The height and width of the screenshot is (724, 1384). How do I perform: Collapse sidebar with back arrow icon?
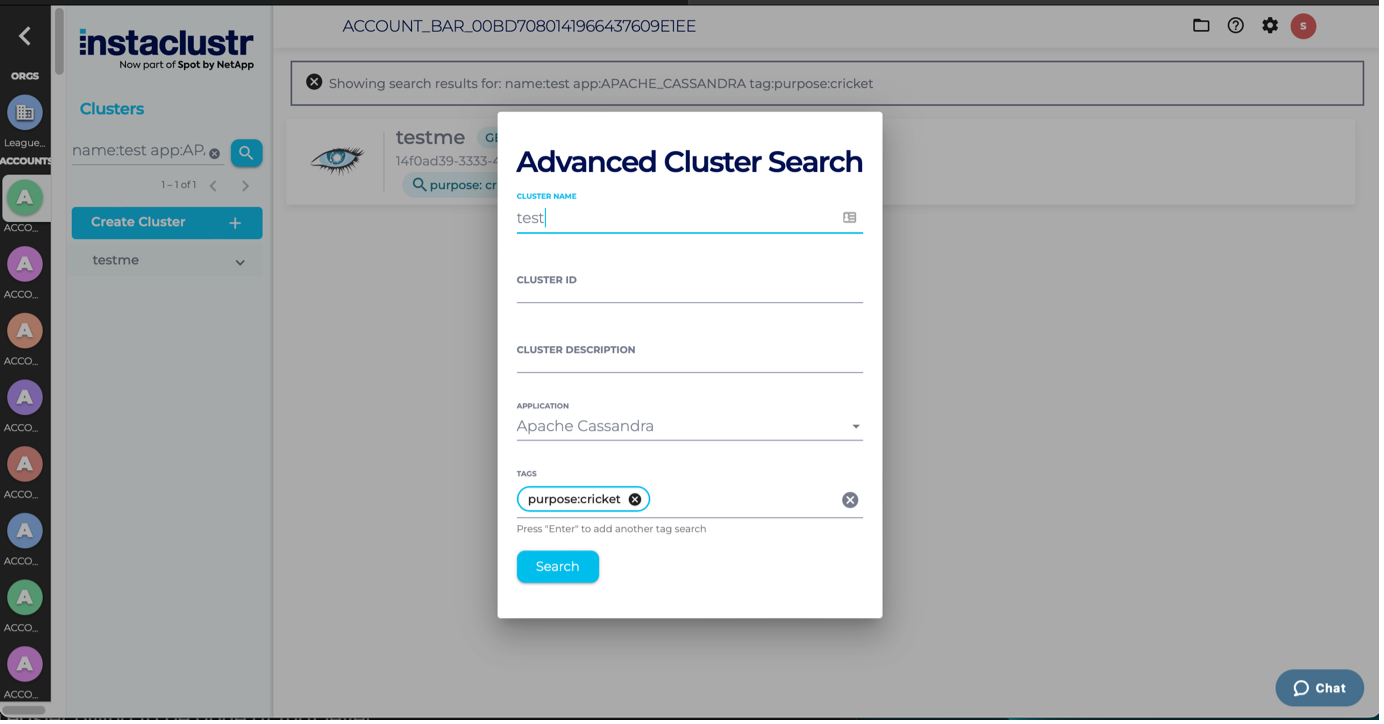[x=25, y=36]
